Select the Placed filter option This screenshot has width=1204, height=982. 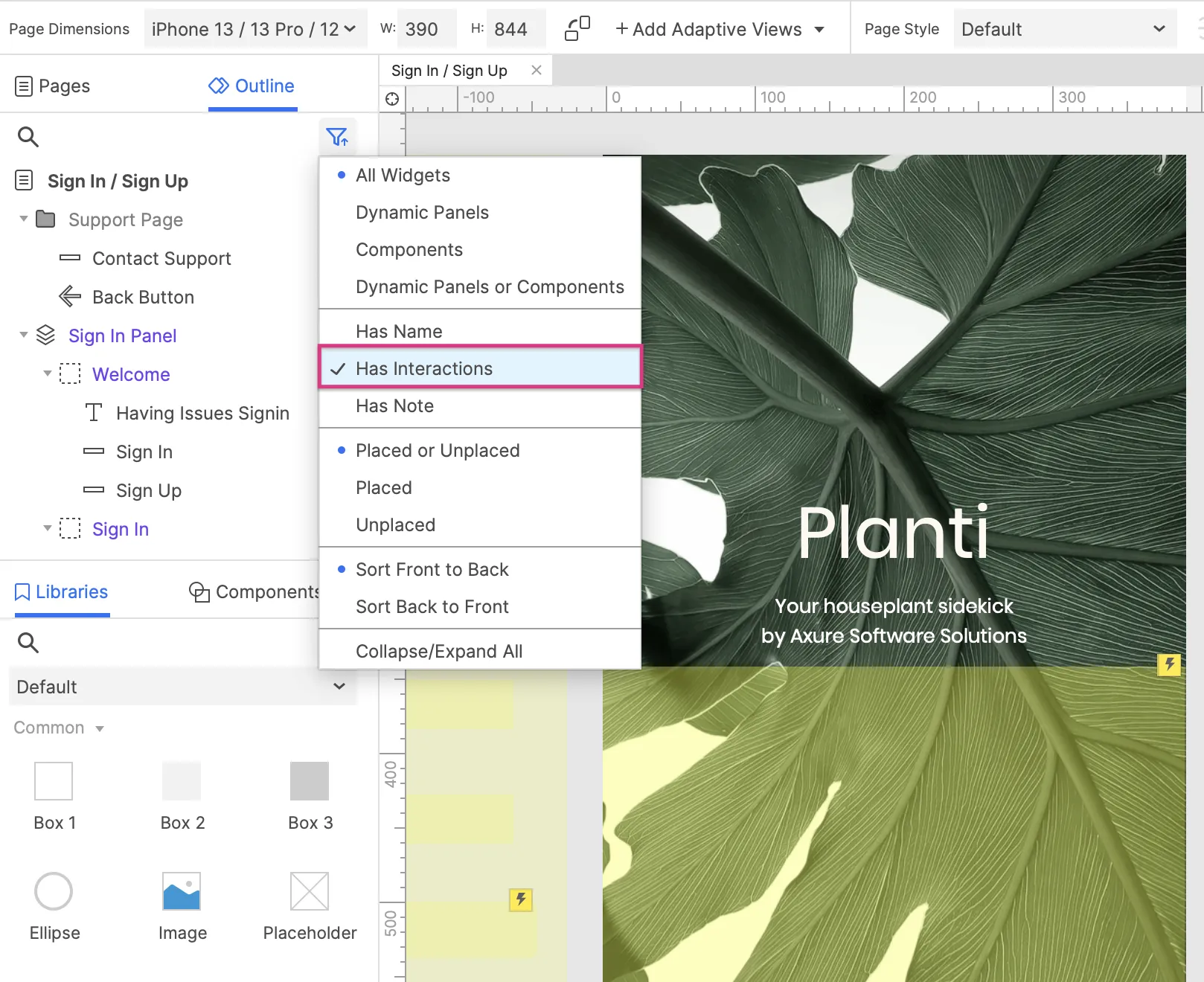pyautogui.click(x=384, y=488)
